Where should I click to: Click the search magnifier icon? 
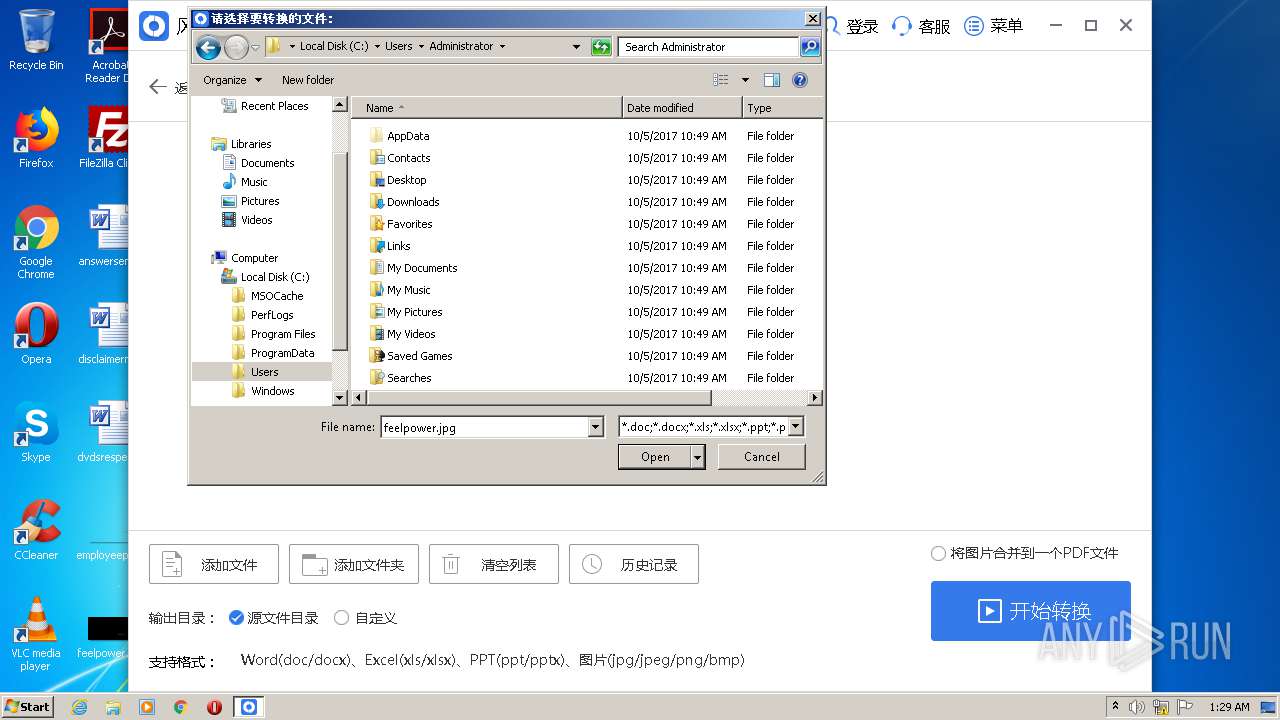pos(810,46)
